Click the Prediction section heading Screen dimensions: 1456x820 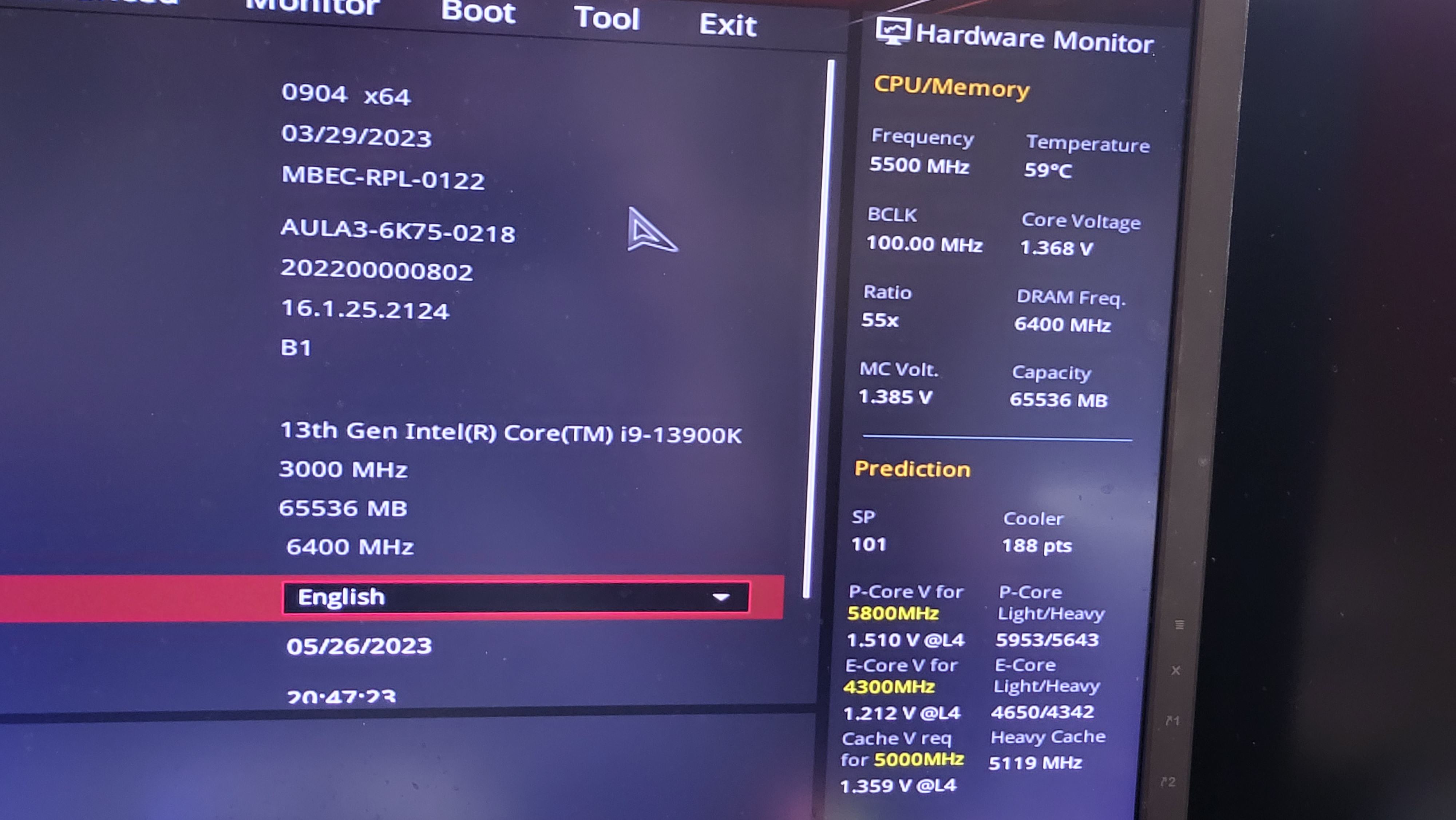click(x=912, y=469)
